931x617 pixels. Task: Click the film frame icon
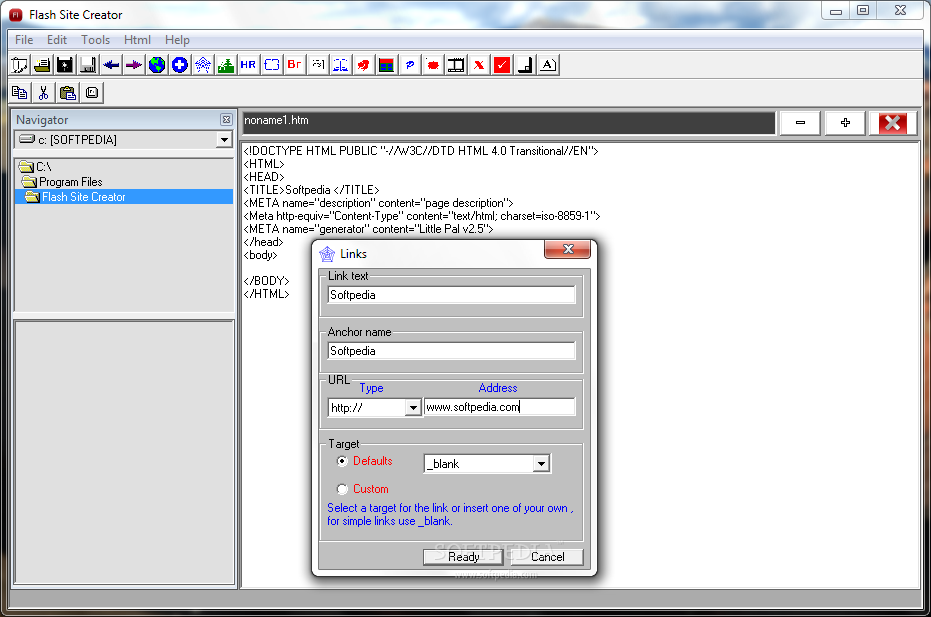(x=455, y=65)
